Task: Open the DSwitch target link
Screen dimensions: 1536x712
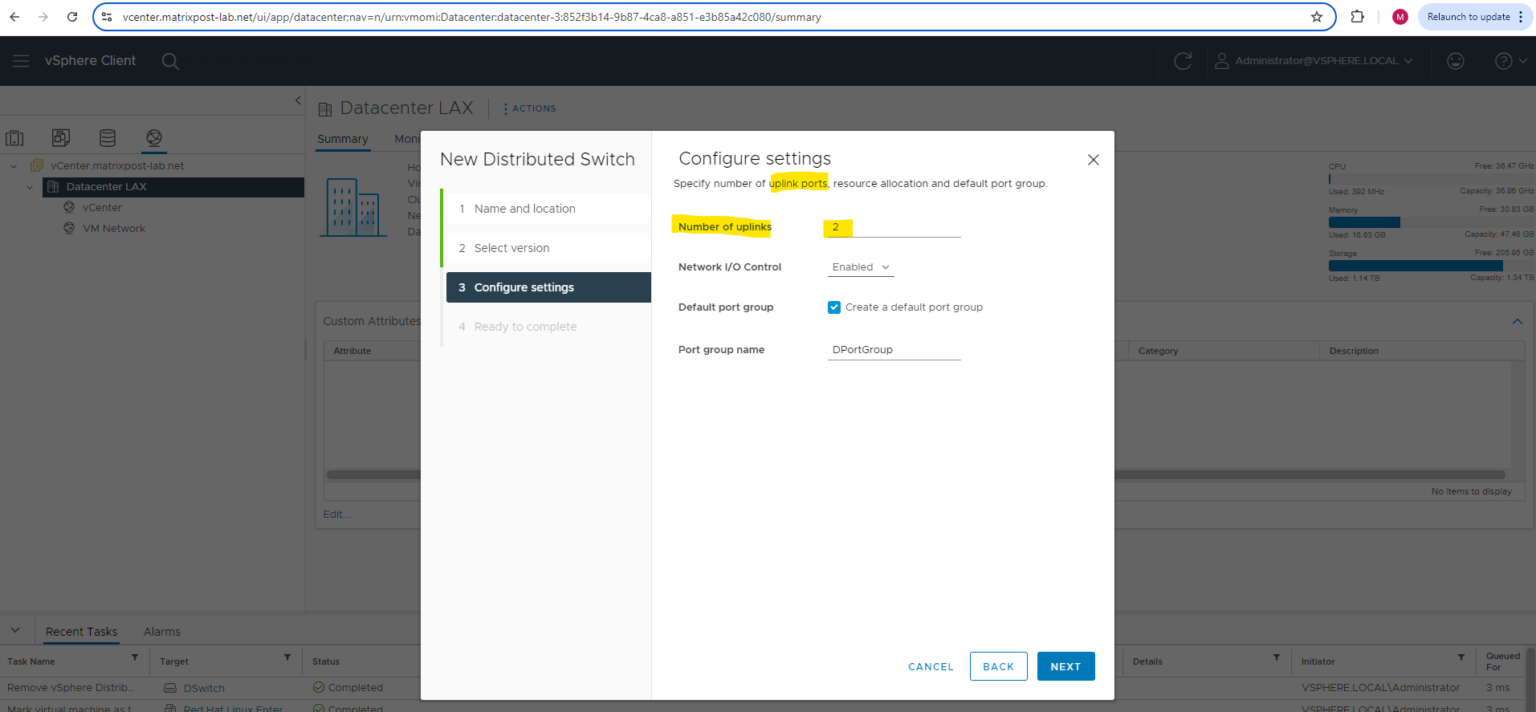Action: [x=204, y=688]
